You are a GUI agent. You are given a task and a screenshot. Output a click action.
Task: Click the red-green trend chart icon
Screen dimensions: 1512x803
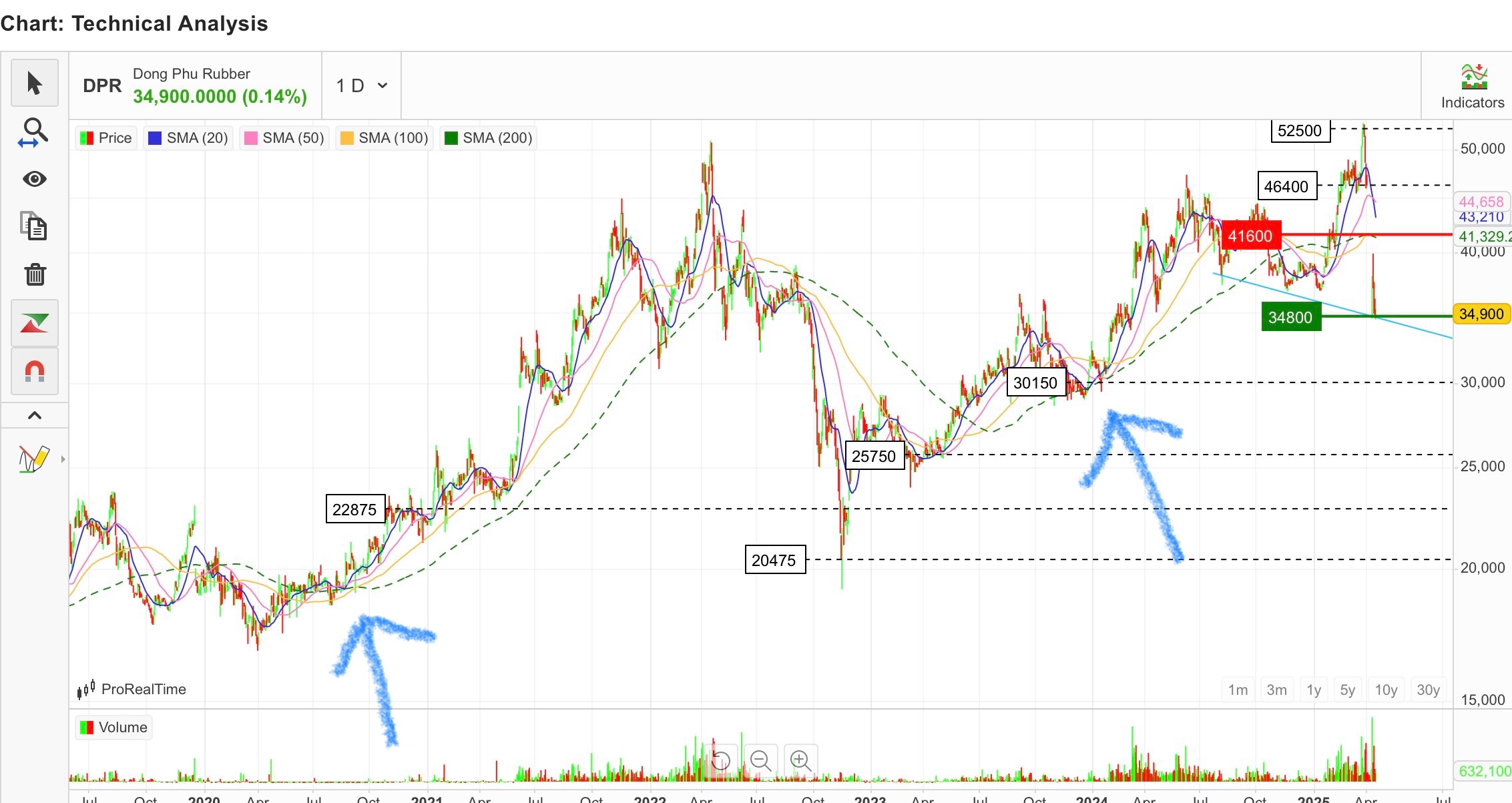[x=35, y=323]
